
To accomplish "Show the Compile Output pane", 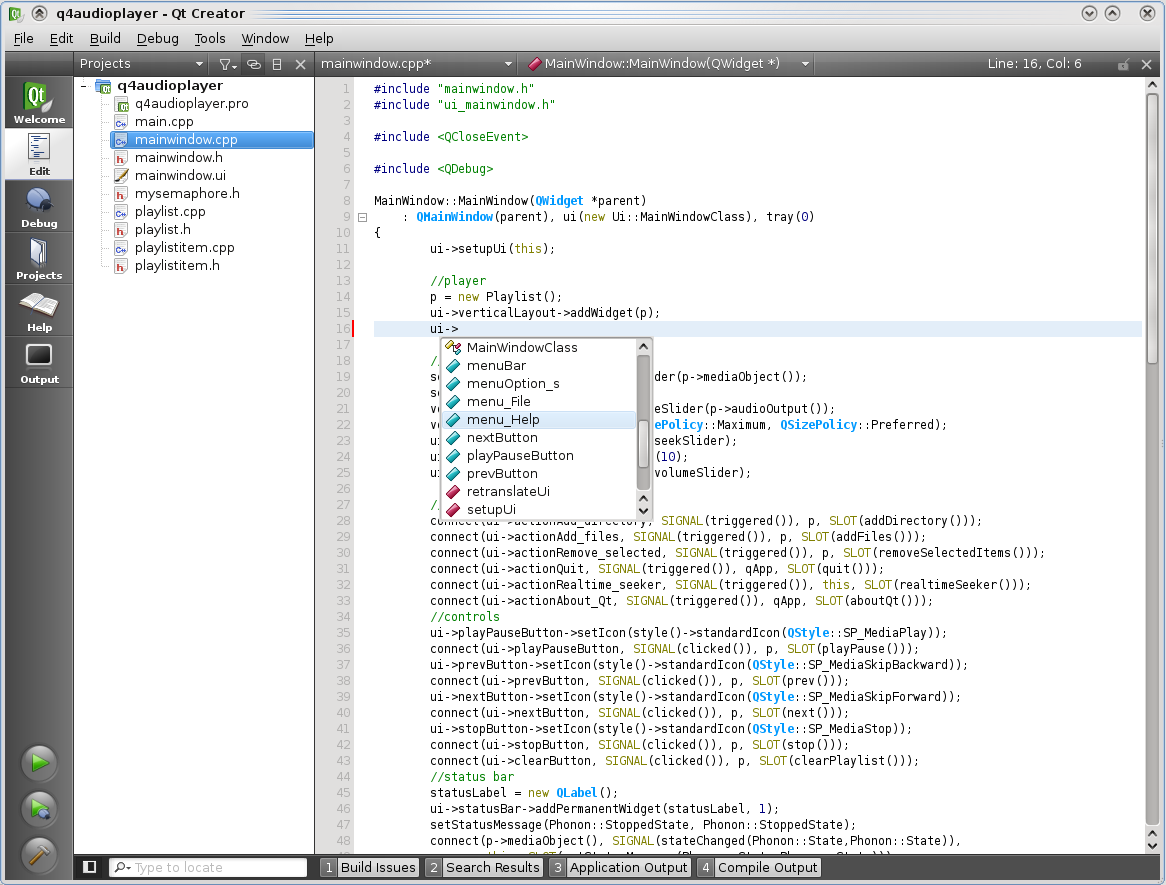I will (x=758, y=867).
